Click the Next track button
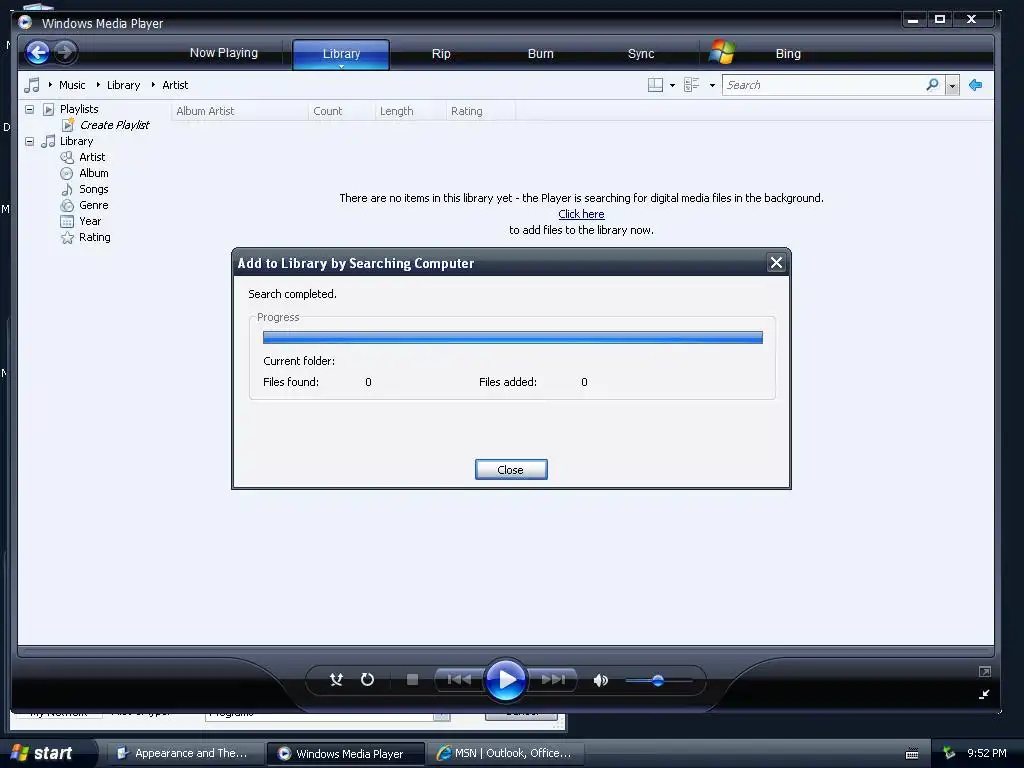This screenshot has width=1024, height=768. pos(552,680)
